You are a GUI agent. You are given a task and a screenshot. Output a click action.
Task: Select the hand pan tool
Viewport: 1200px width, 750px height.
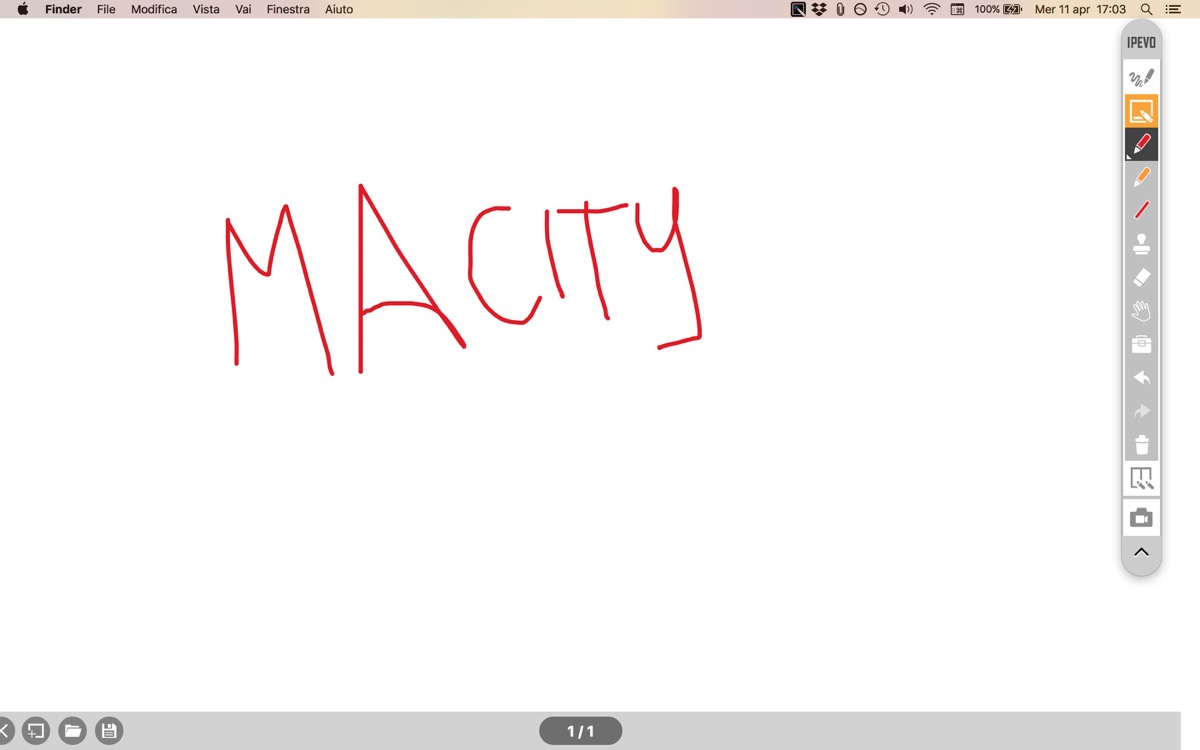[x=1141, y=311]
